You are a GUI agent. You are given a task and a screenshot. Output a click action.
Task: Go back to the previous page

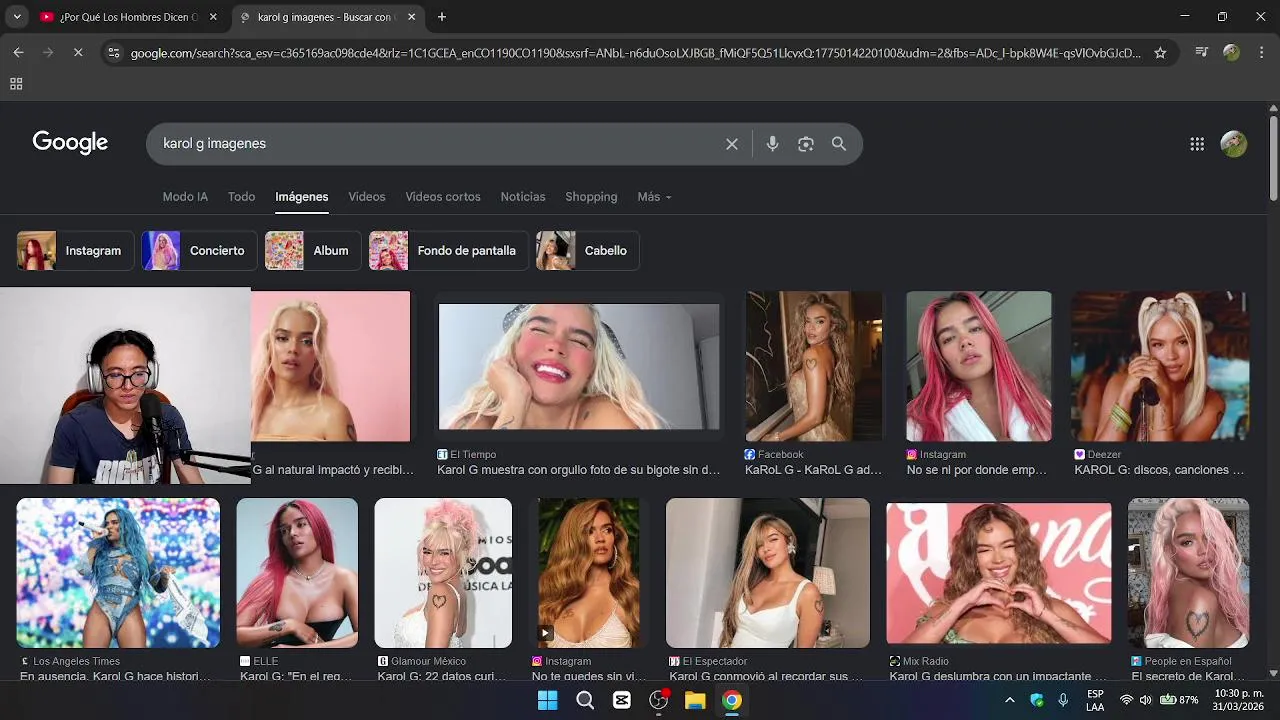tap(19, 53)
